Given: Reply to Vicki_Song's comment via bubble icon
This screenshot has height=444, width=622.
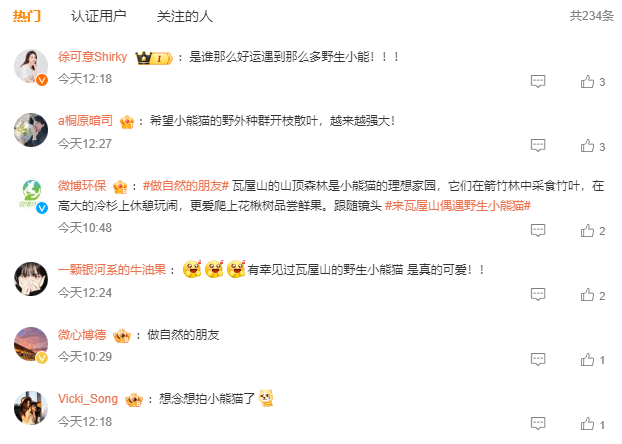Looking at the screenshot, I should 538,423.
